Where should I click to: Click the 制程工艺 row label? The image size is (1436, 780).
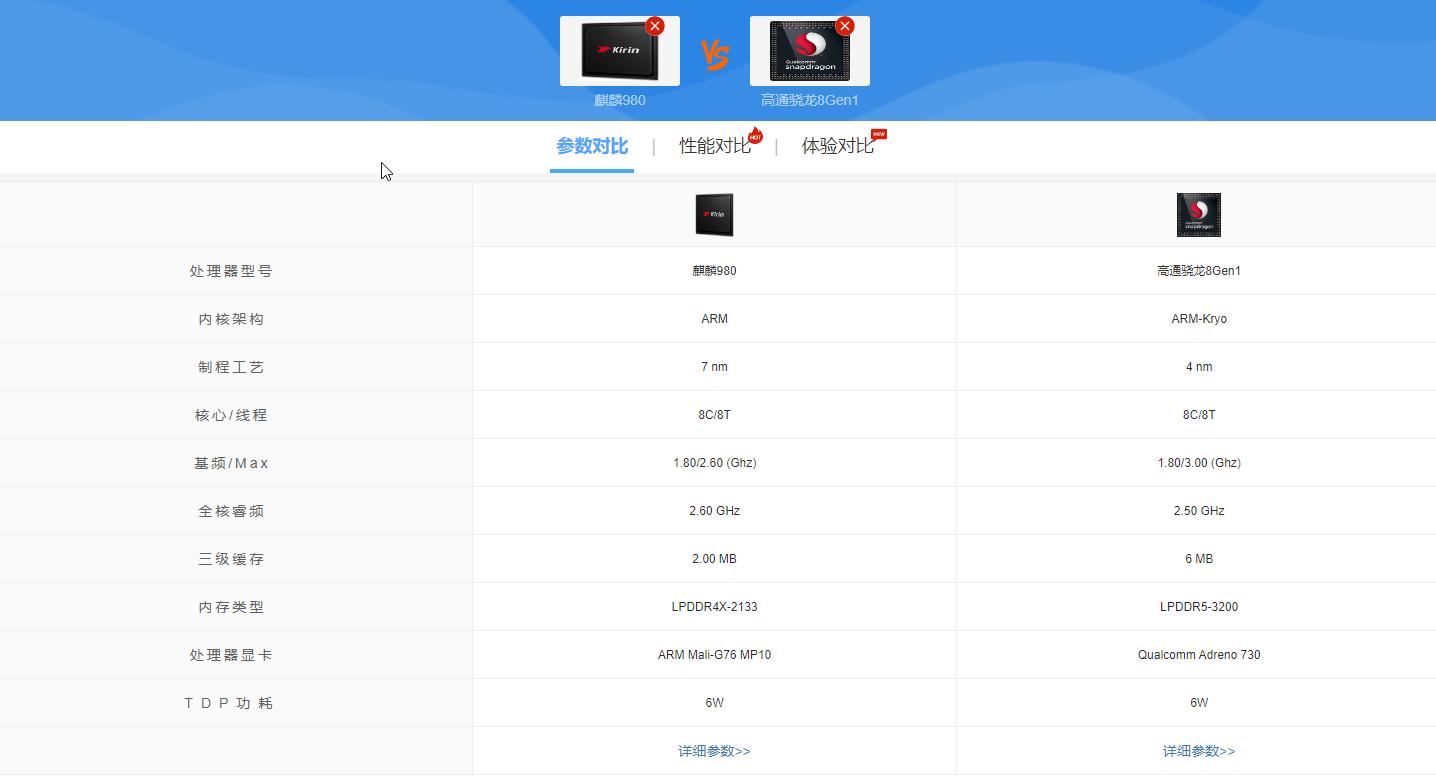(231, 367)
